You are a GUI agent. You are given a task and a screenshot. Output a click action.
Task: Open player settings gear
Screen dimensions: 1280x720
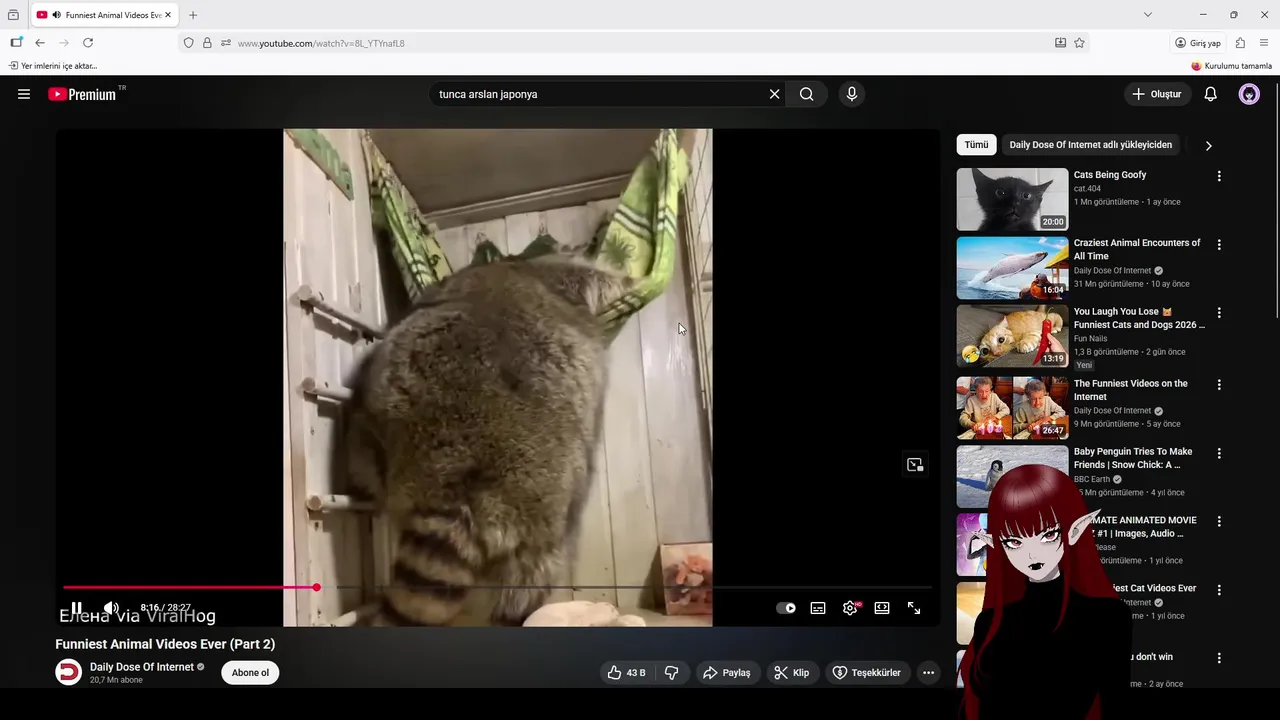(x=850, y=608)
